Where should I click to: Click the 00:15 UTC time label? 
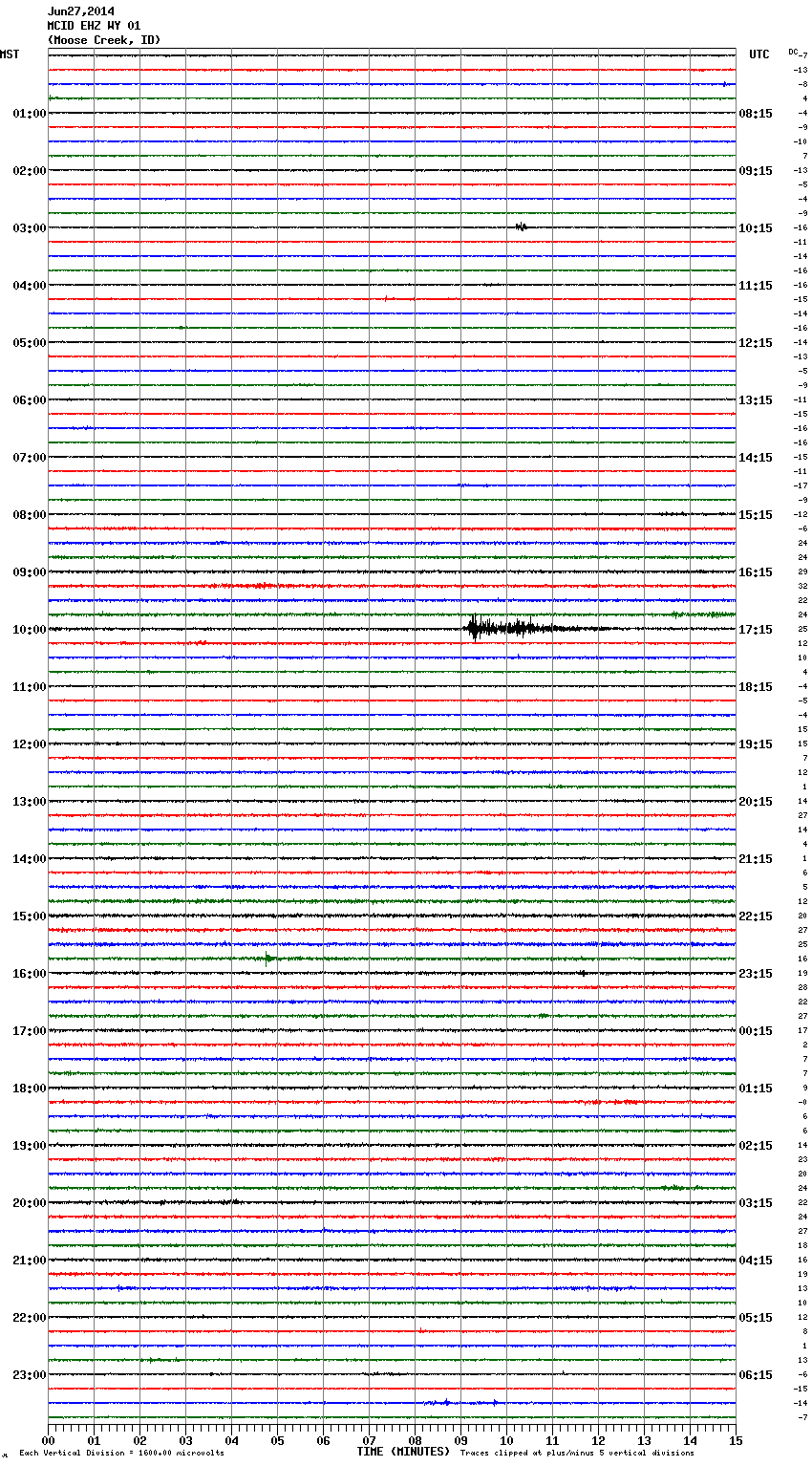(x=756, y=1031)
